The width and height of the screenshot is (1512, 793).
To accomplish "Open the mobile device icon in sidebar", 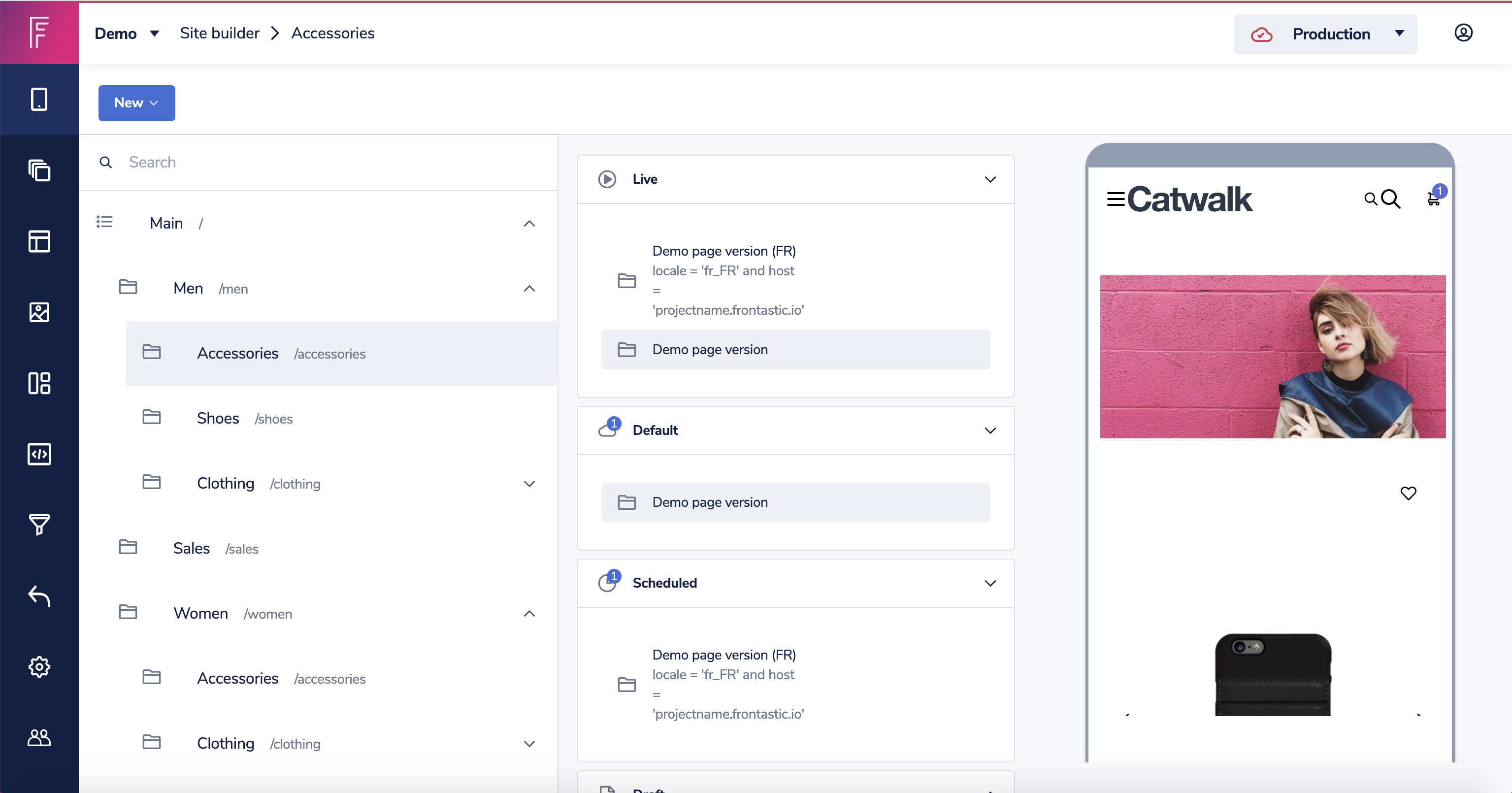I will tap(39, 99).
